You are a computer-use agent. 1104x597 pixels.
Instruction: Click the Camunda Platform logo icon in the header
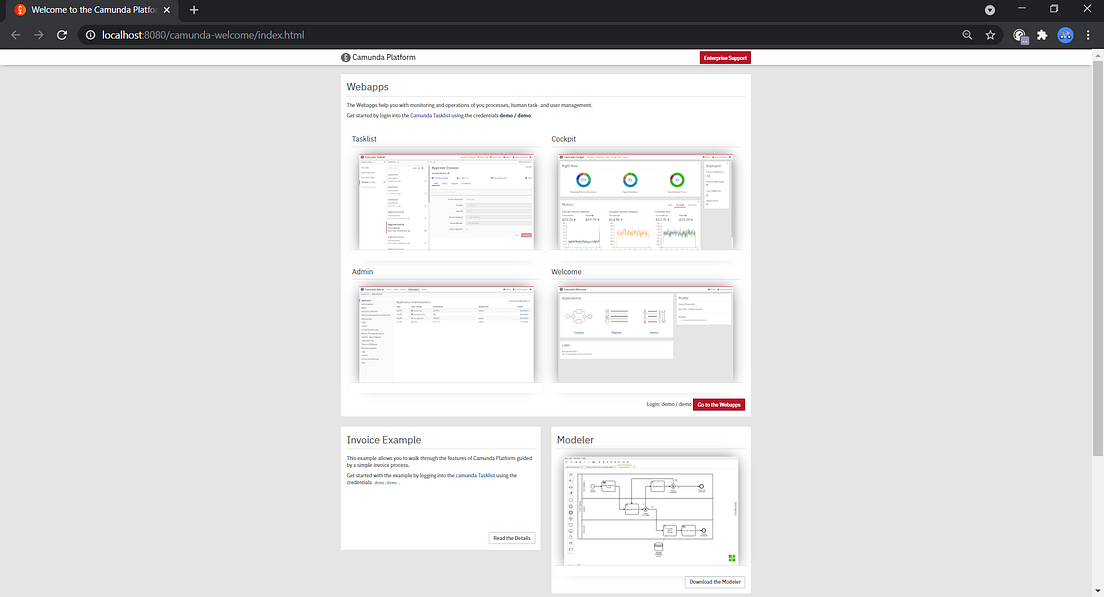(344, 57)
